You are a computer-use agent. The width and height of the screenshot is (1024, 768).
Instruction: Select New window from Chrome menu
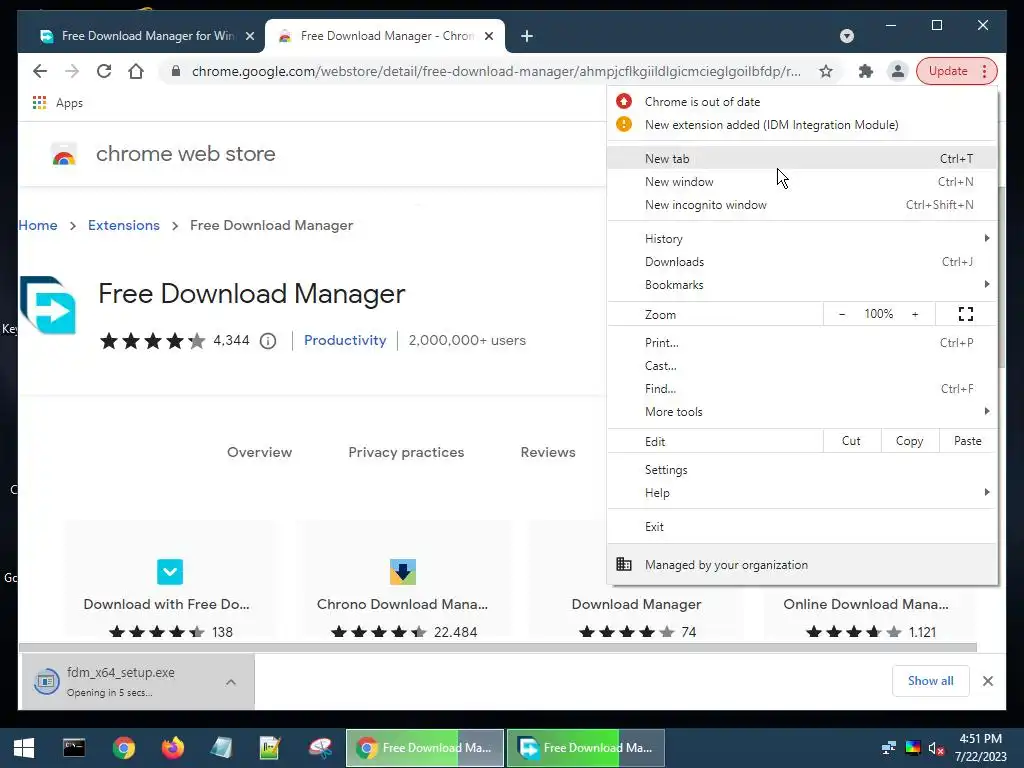click(x=801, y=182)
